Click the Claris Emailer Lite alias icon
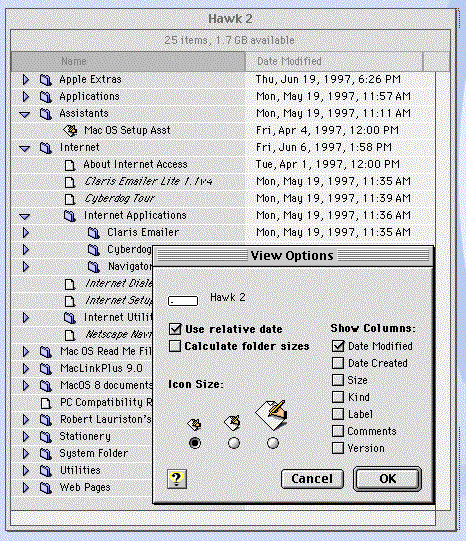Viewport: 466px width, 541px height. [x=70, y=182]
